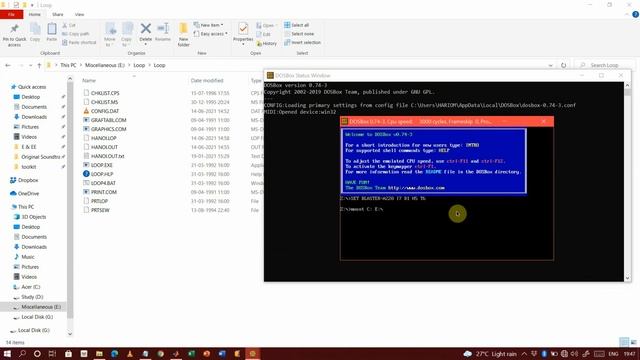Click Invert selection in the ribbon
640x360 pixels.
[x=302, y=42]
